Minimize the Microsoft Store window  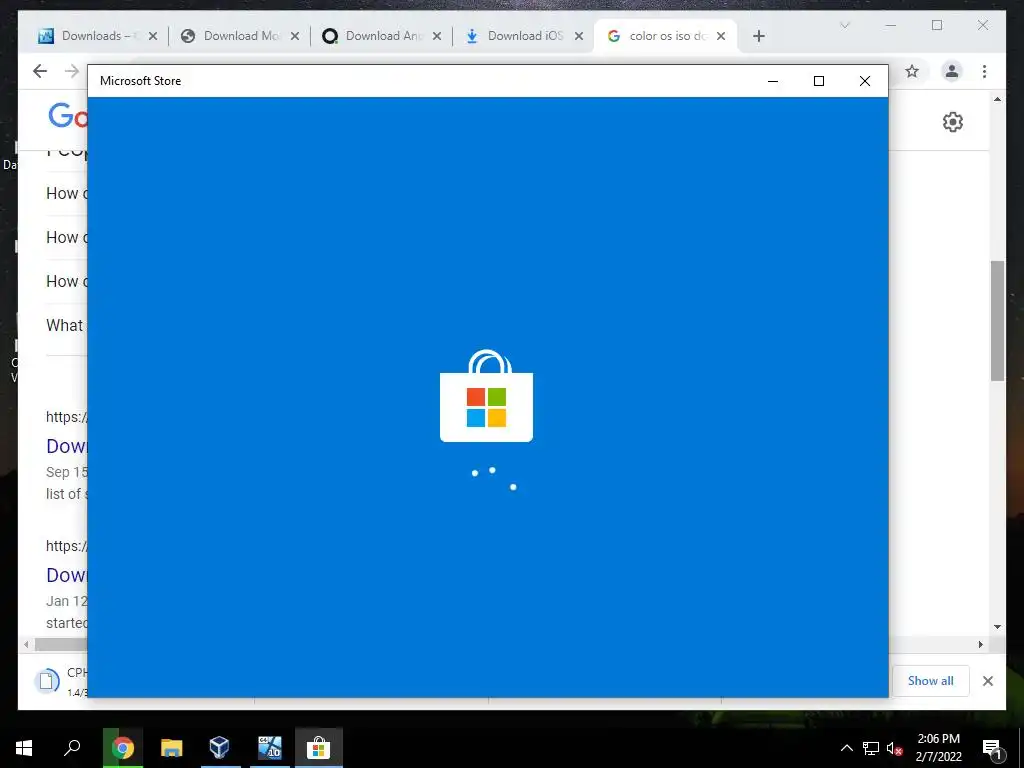pyautogui.click(x=773, y=81)
